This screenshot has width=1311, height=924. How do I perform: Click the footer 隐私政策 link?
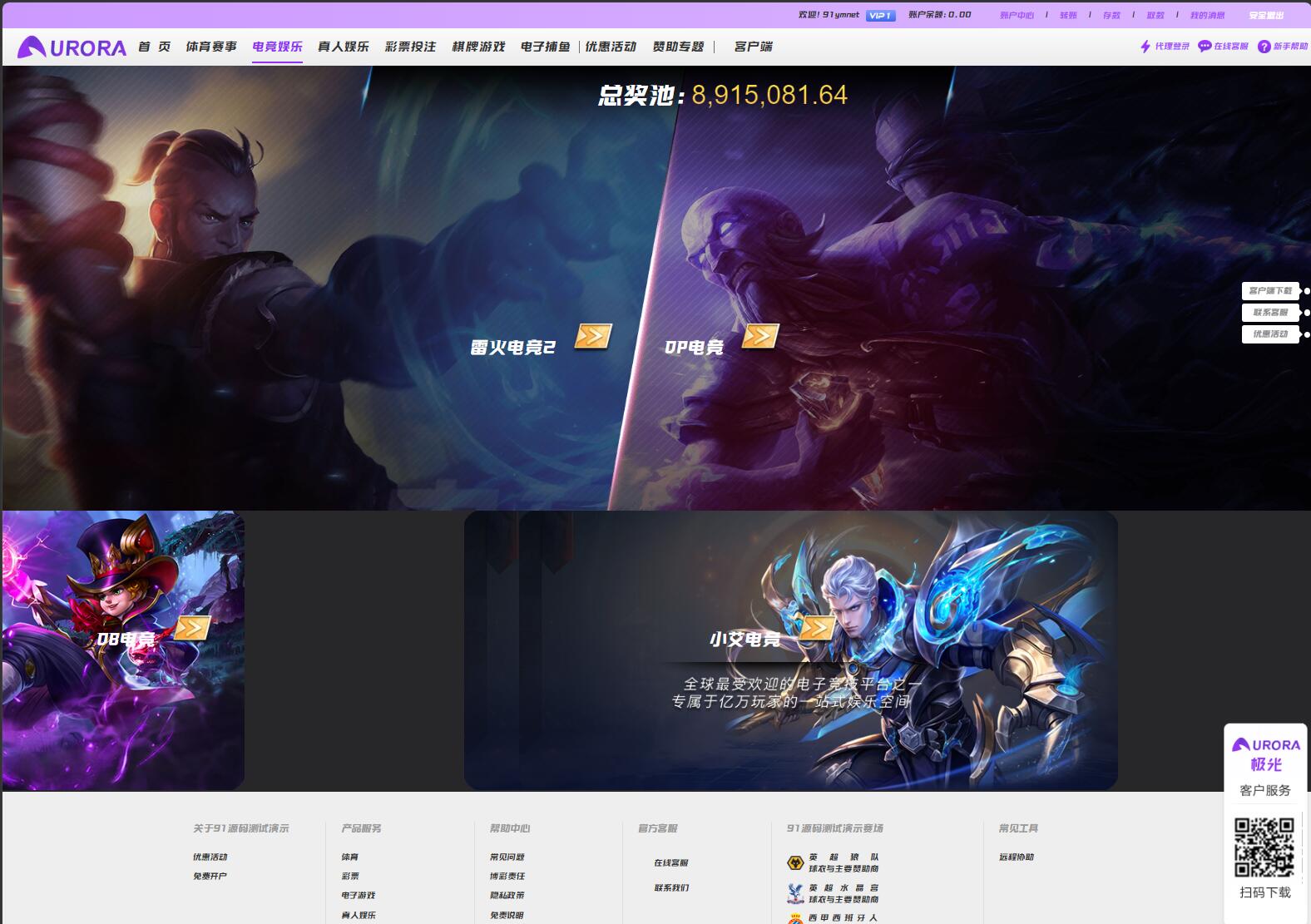pos(507,896)
